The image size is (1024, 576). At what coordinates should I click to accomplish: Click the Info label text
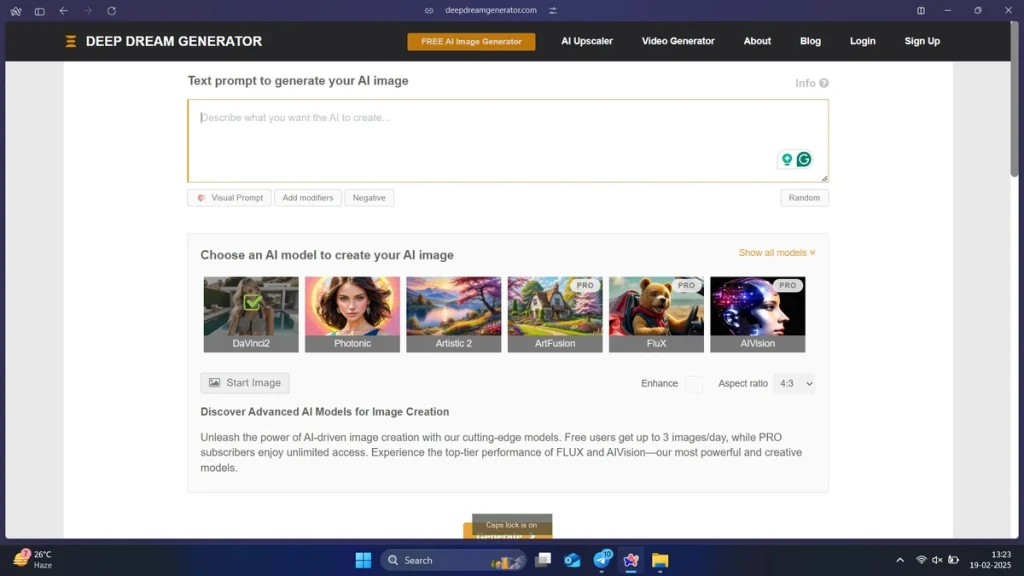pyautogui.click(x=805, y=83)
